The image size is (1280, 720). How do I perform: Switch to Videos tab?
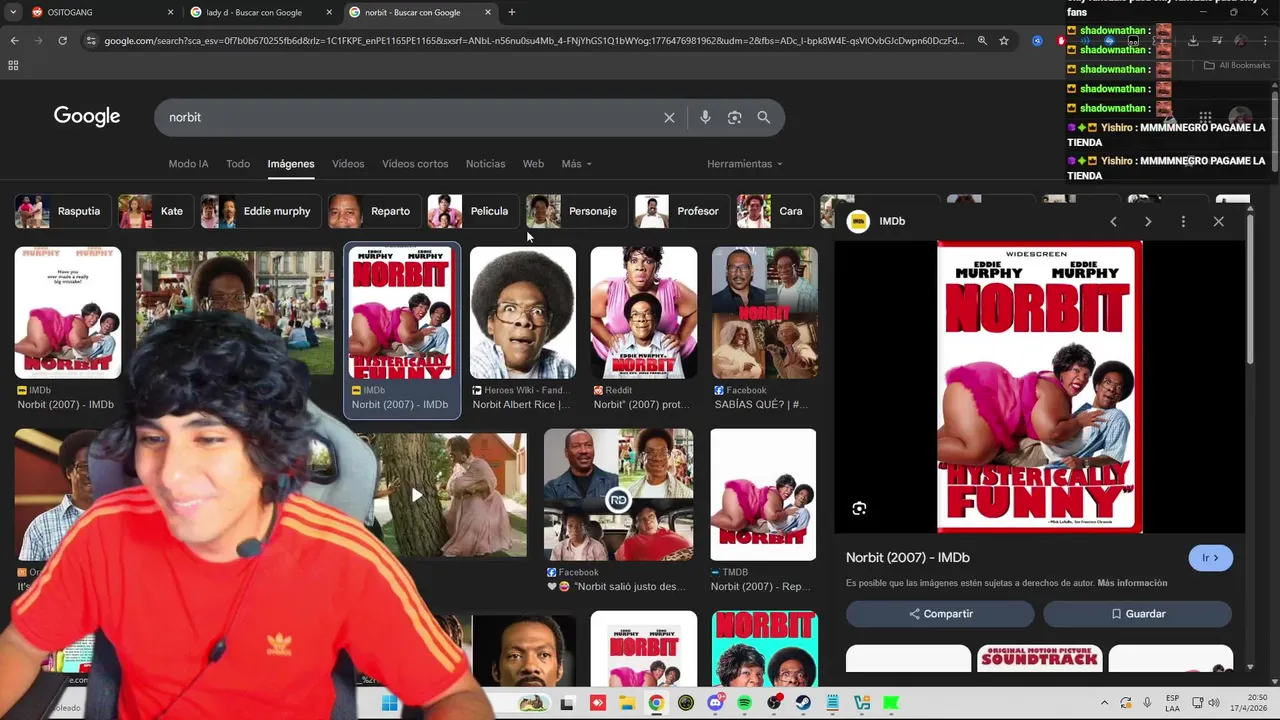pos(348,164)
